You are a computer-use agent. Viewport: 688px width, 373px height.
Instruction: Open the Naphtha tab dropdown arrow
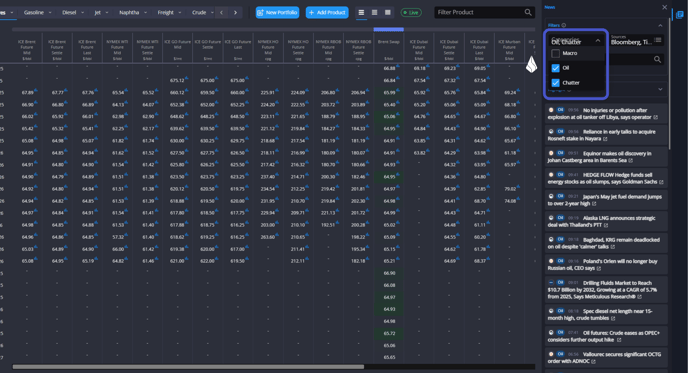click(x=145, y=13)
